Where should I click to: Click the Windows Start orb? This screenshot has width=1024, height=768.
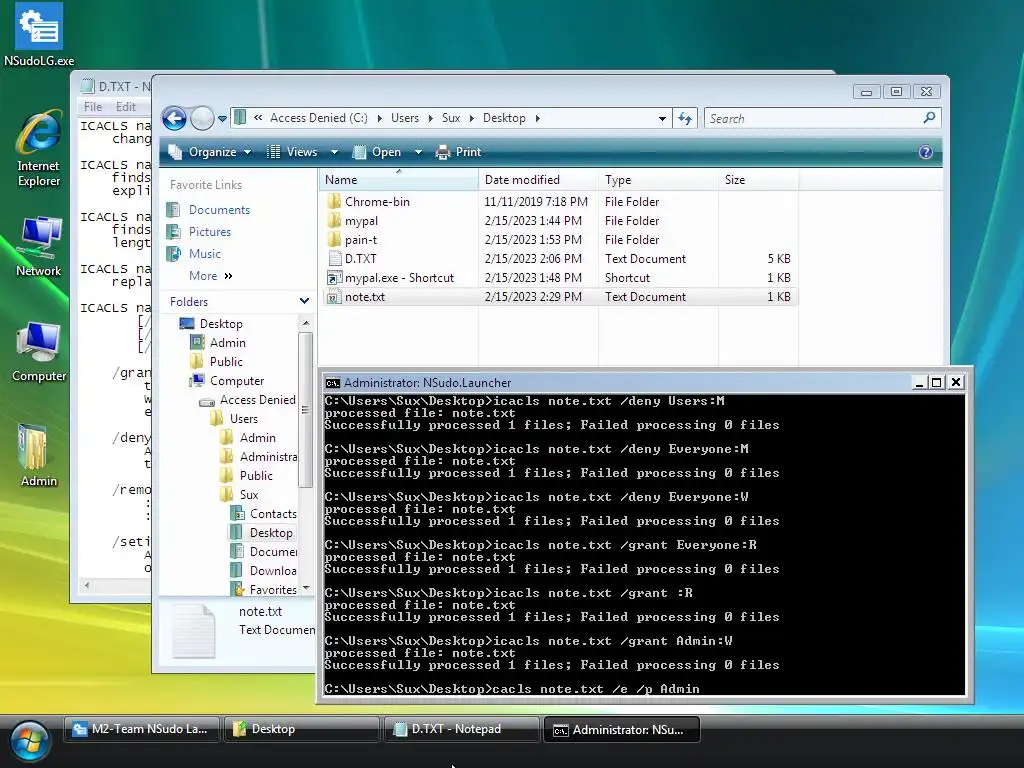29,741
